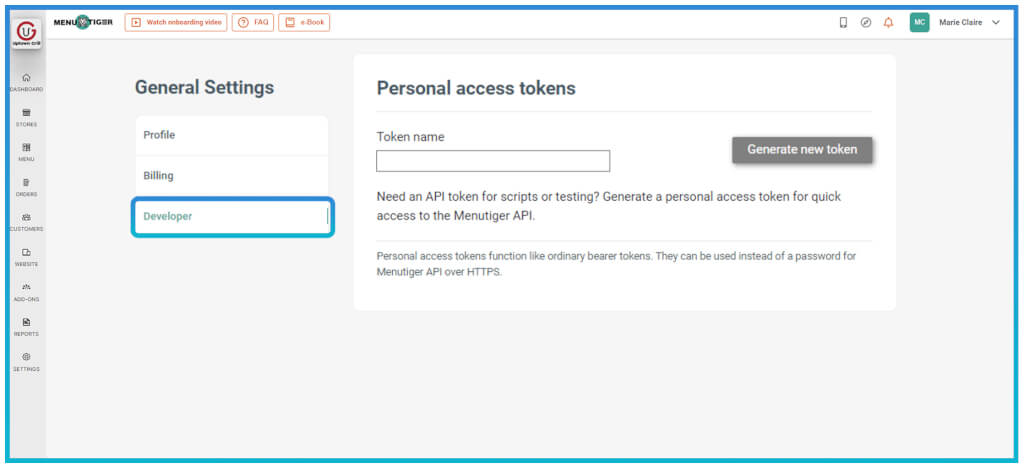
Task: Open Settings gear in sidebar
Action: click(x=26, y=361)
